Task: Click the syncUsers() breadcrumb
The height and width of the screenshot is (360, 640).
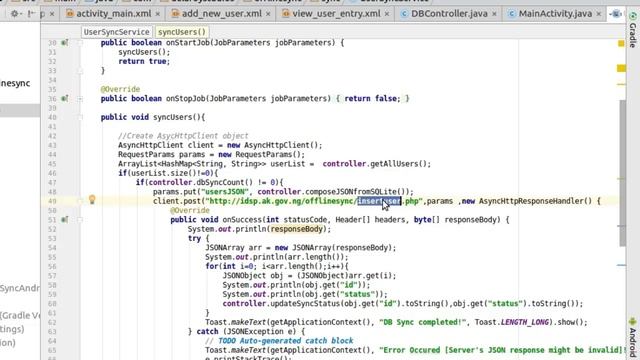Action: pos(182,32)
